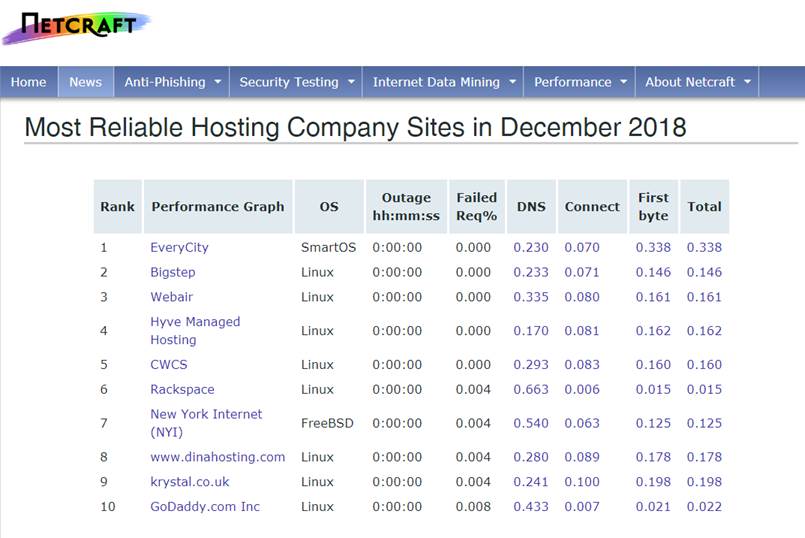Click the DNS column header
This screenshot has height=538, width=805.
point(531,206)
